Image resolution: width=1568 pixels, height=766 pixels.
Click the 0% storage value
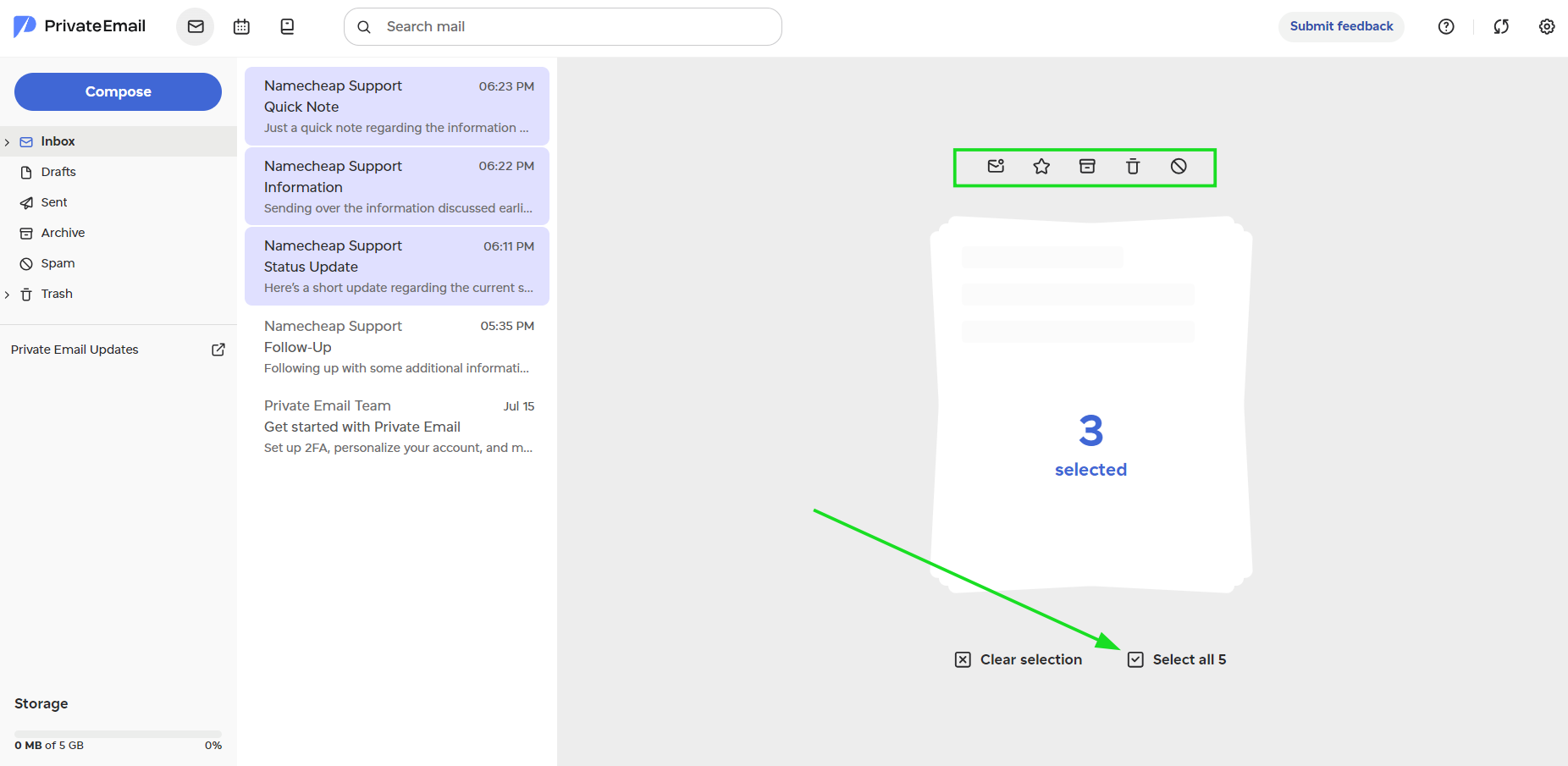(213, 746)
